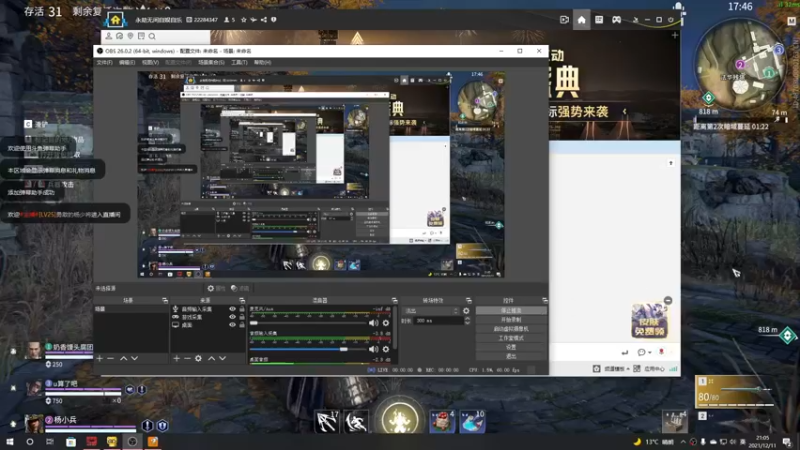
Task: Click the 启动虚拟摄像机 virtual camera button
Action: point(511,329)
